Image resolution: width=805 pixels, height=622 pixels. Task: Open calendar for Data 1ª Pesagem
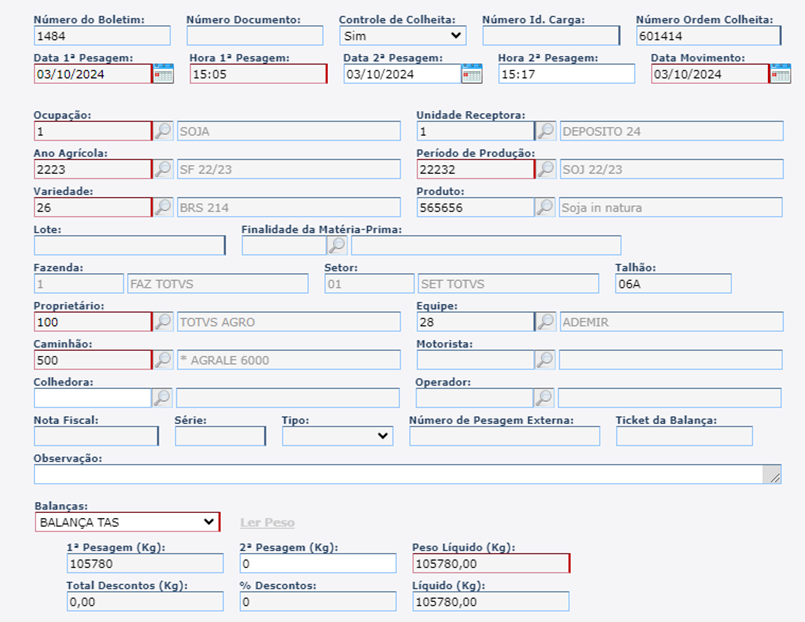(162, 74)
